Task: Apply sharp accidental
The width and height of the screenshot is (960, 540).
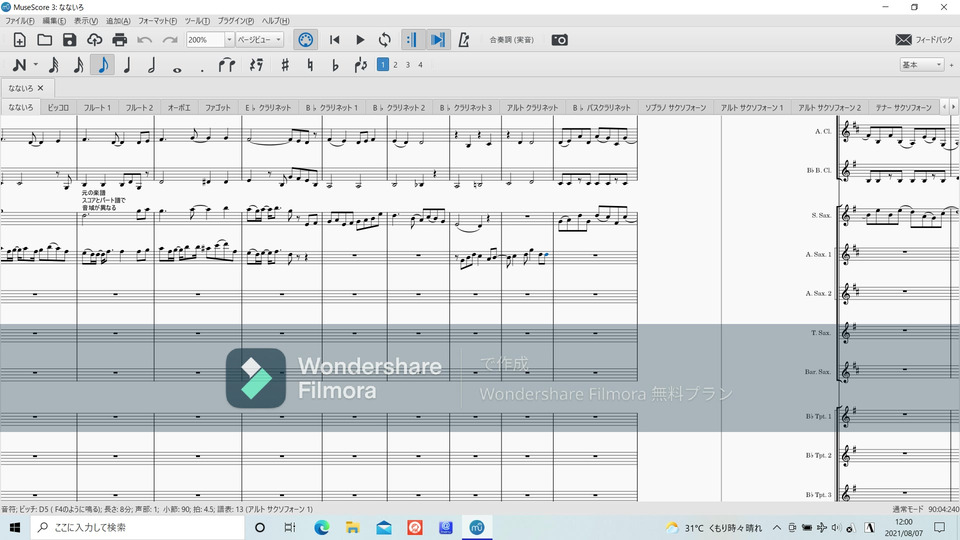Action: (285, 65)
